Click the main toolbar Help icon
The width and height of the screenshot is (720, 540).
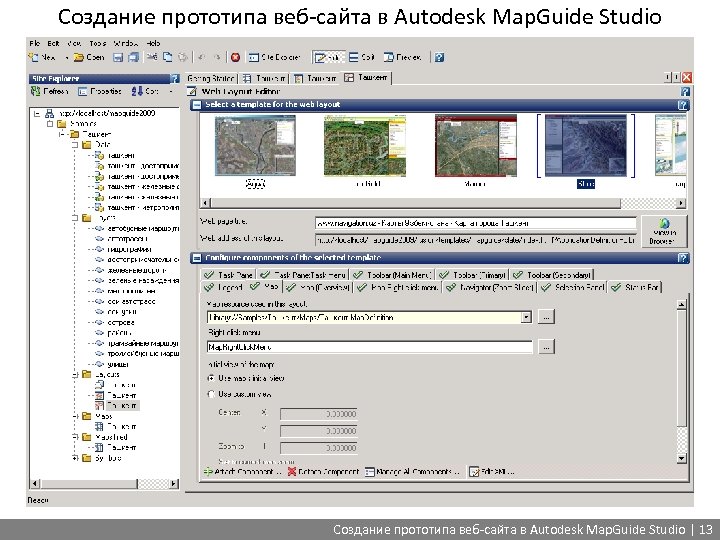click(439, 57)
